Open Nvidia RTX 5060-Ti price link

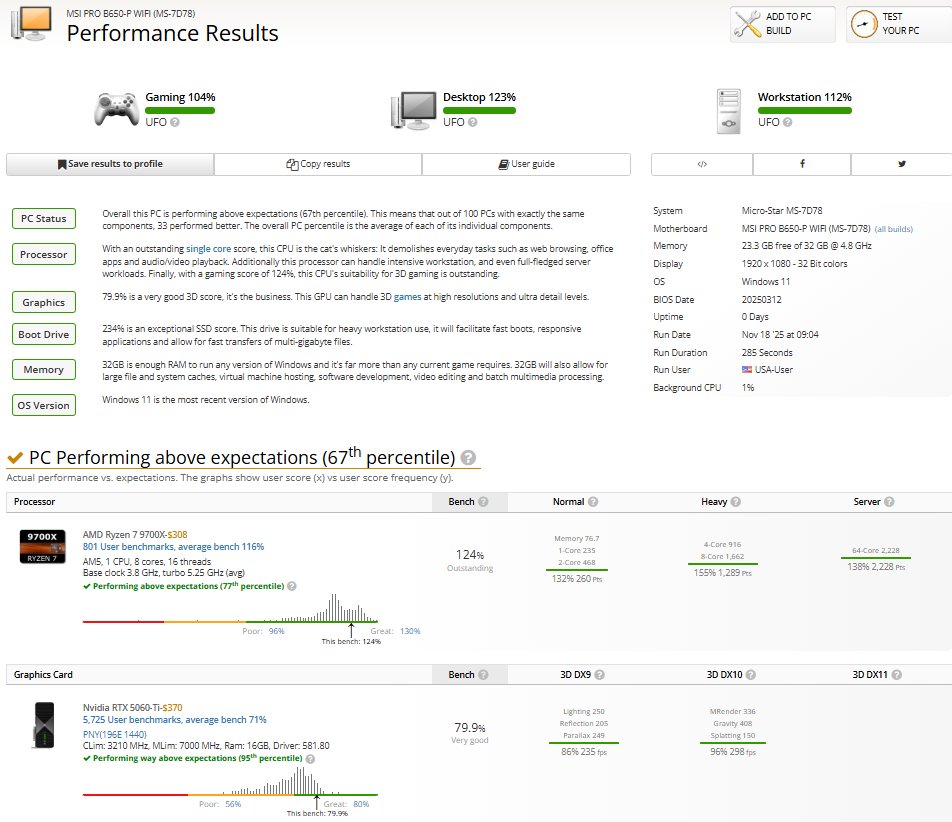tap(172, 708)
